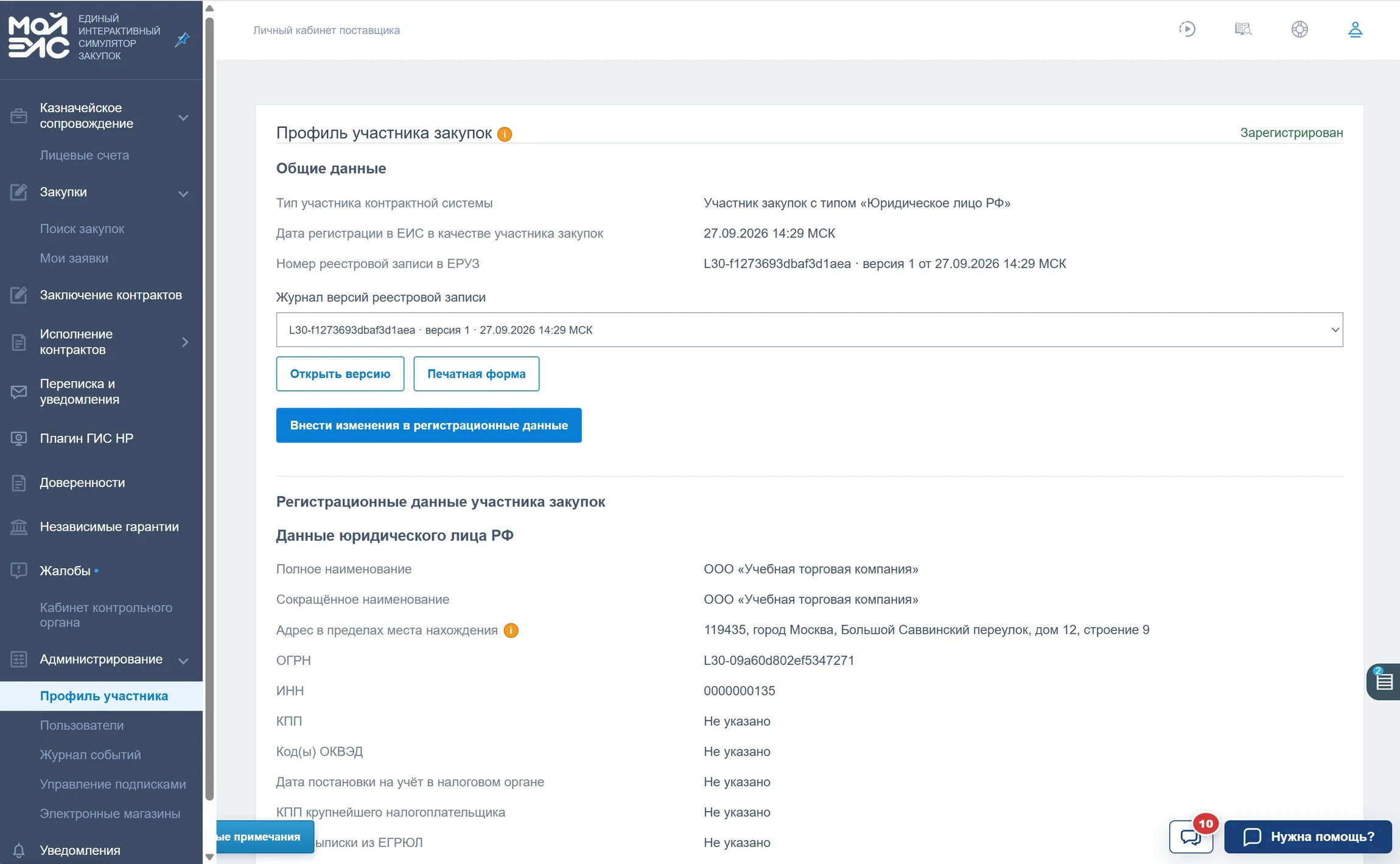Open the user account icon in header
Image resolution: width=1400 pixels, height=864 pixels.
(1355, 29)
